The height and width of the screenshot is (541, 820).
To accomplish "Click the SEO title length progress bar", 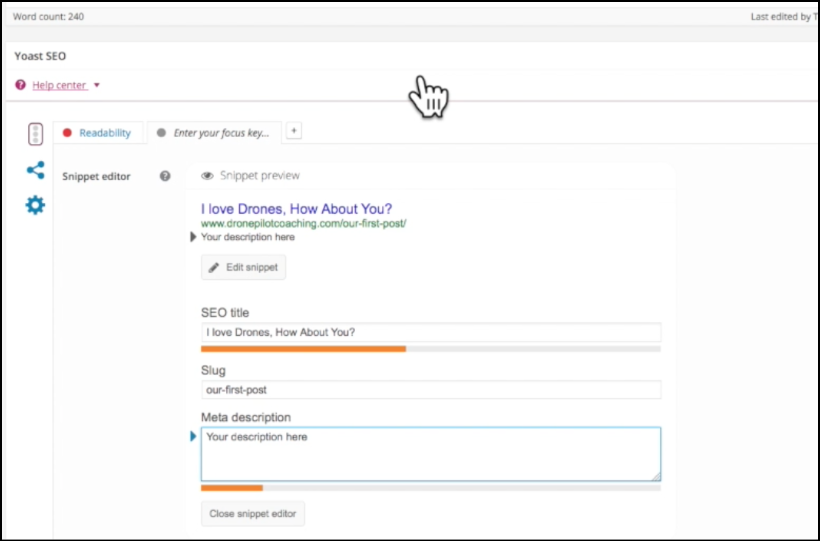I will click(431, 349).
